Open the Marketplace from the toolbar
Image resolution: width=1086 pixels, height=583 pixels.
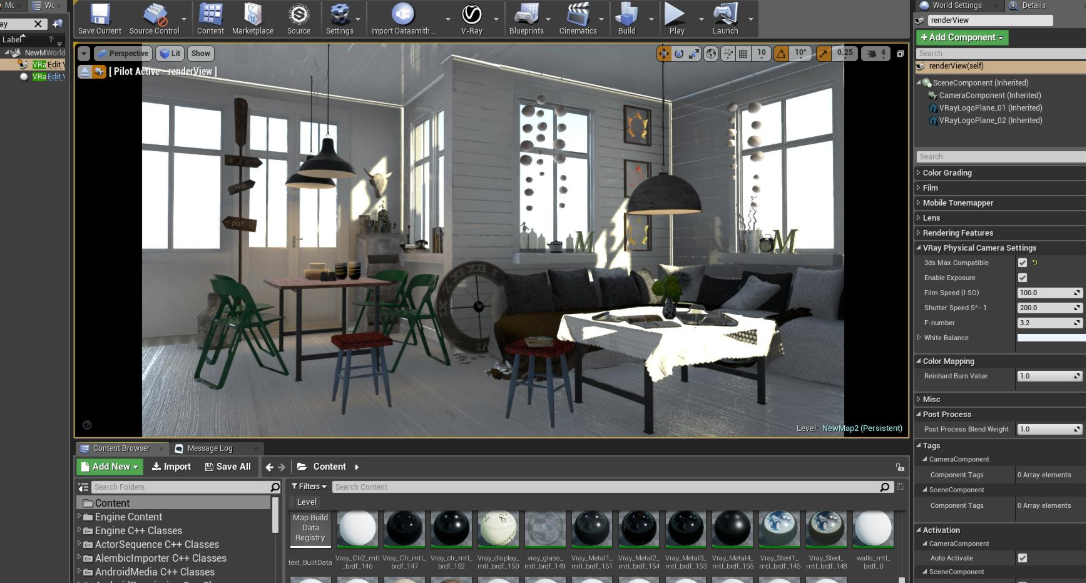click(252, 15)
